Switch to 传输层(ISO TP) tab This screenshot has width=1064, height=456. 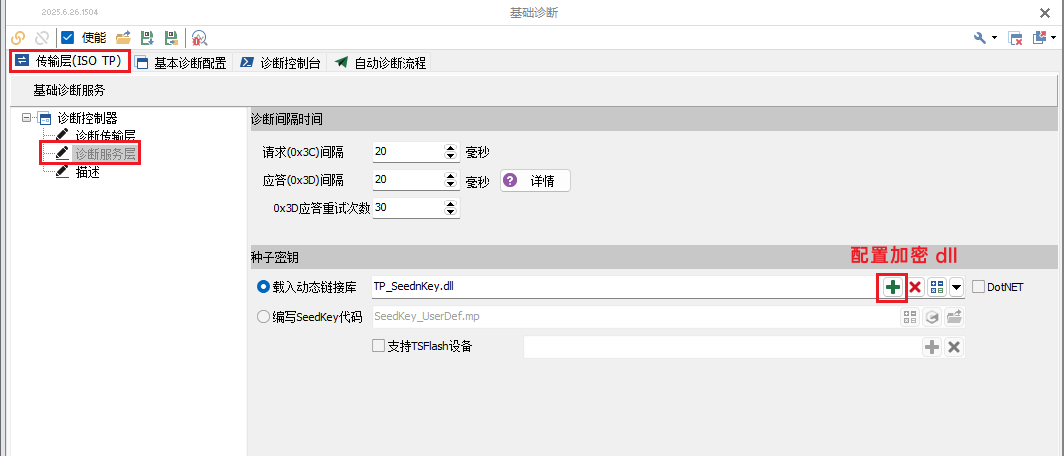71,62
